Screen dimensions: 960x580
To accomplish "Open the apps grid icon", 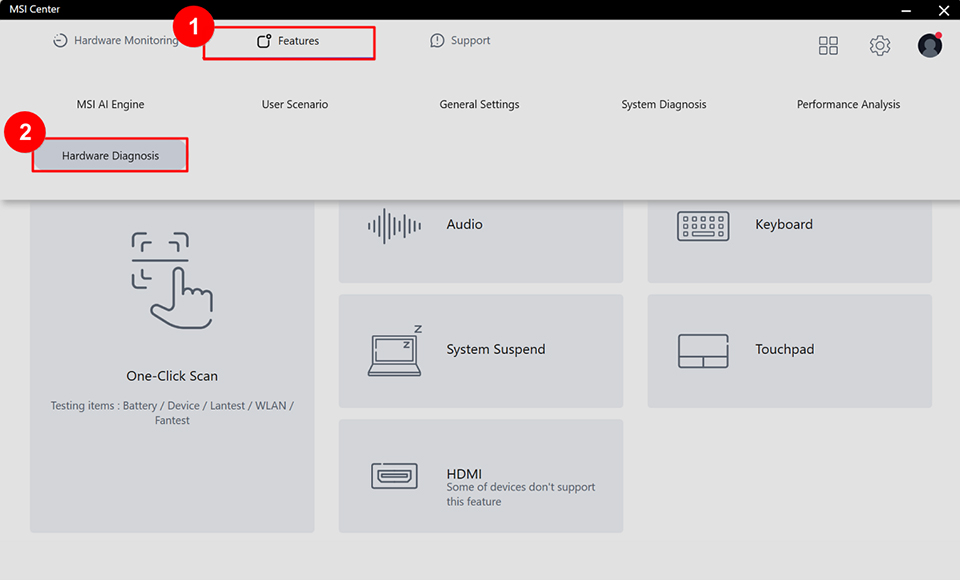I will click(x=828, y=45).
